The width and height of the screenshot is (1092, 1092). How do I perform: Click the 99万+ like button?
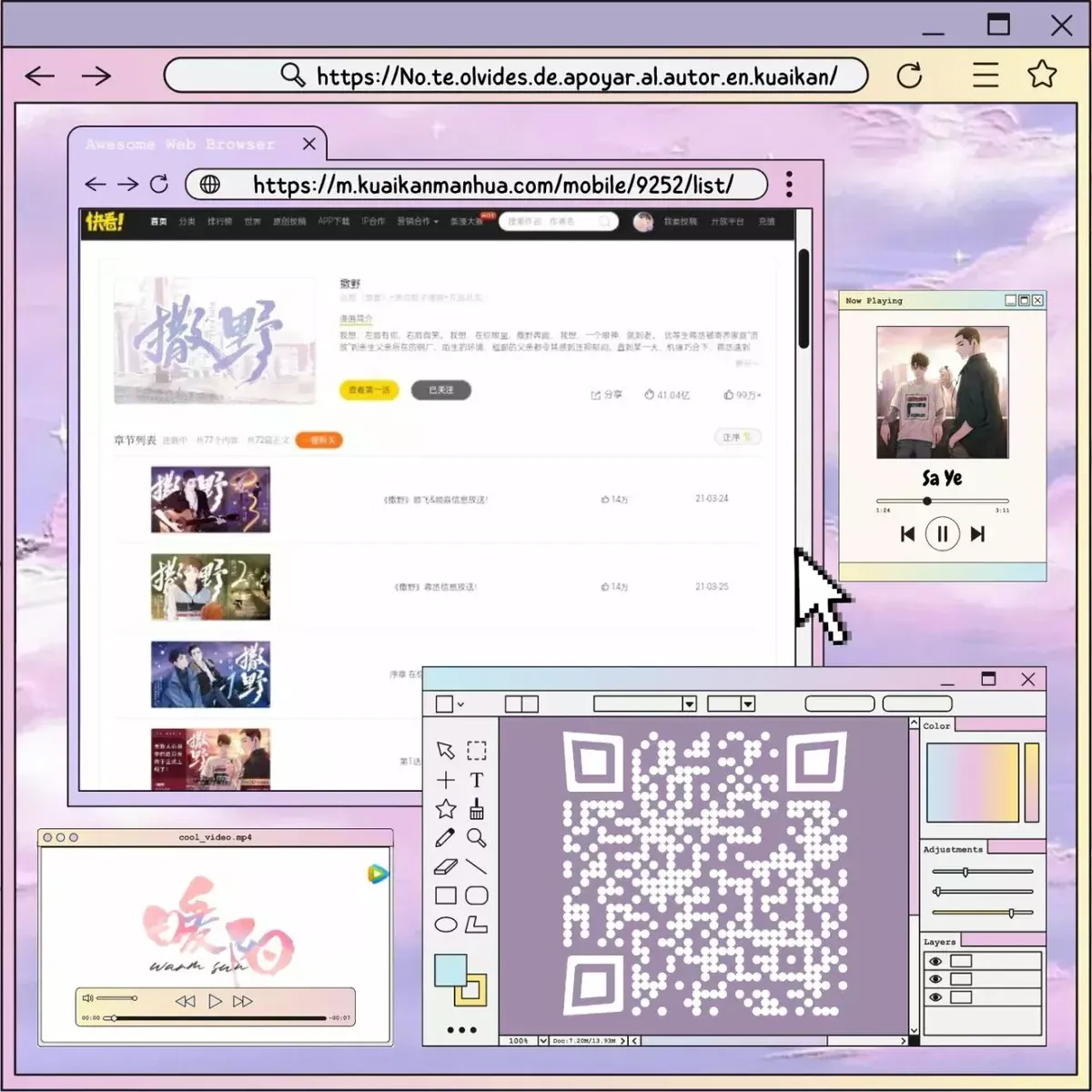[x=743, y=395]
